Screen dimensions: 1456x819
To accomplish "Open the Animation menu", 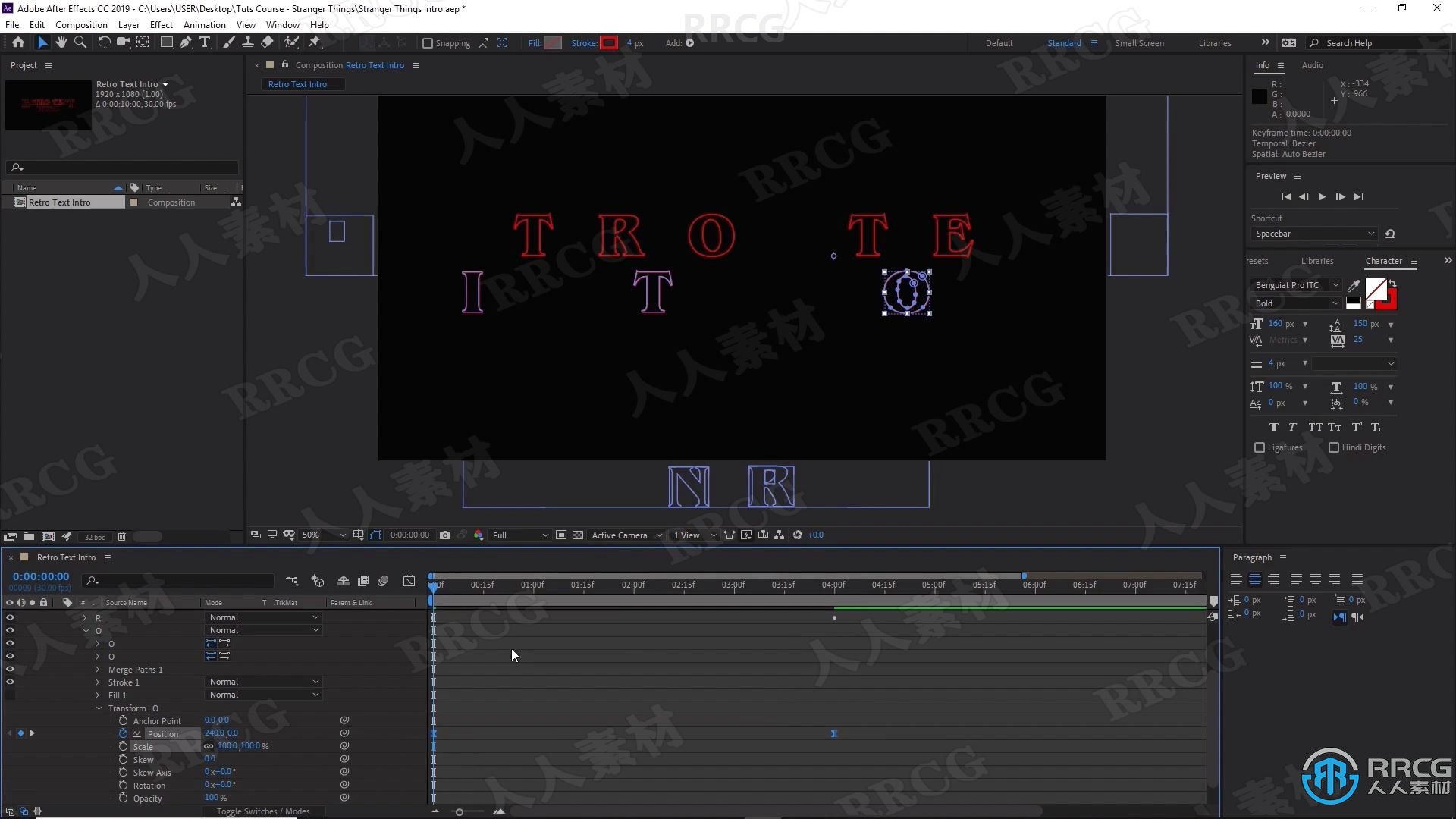I will [204, 24].
